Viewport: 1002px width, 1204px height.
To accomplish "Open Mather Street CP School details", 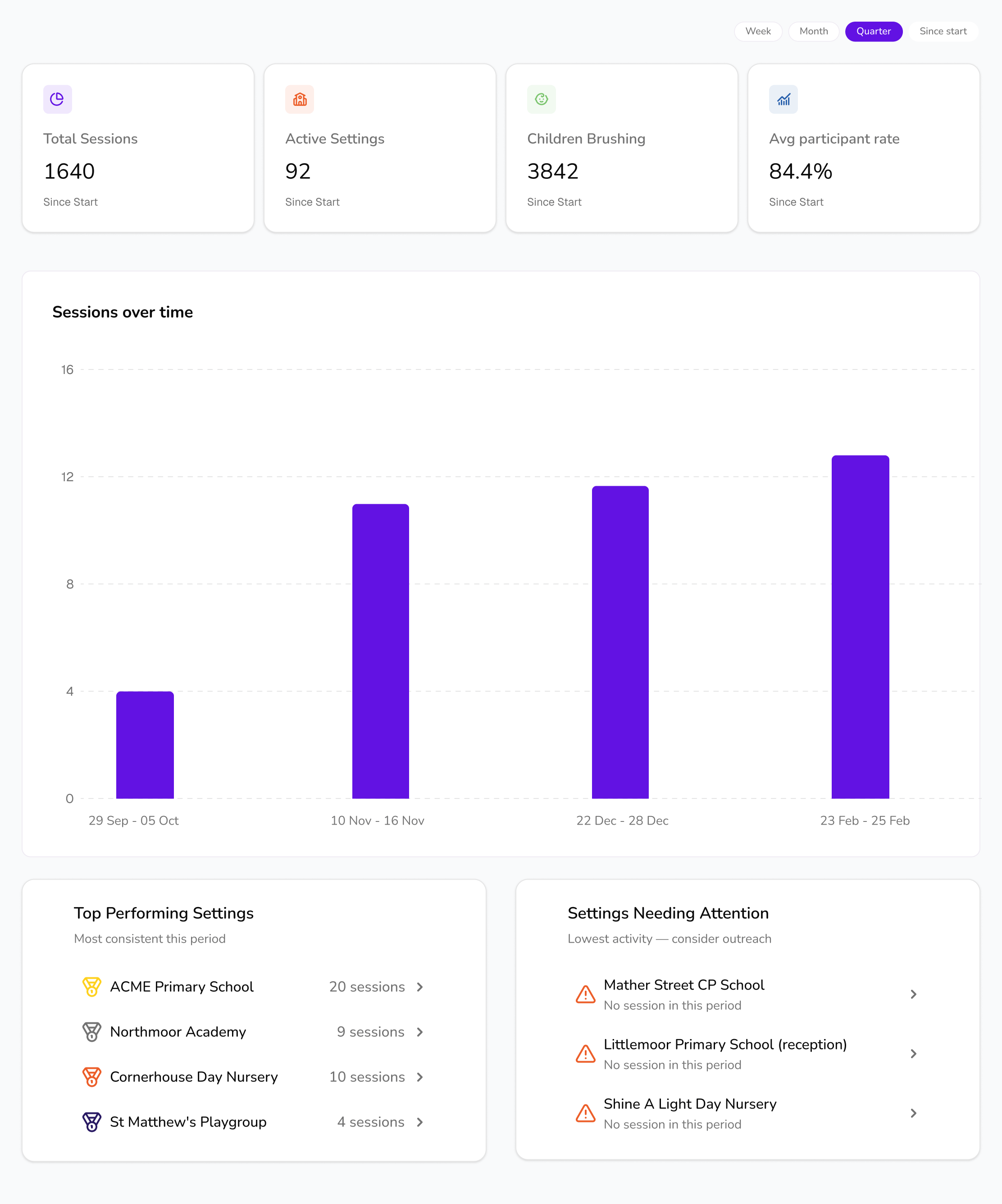I will click(x=684, y=985).
